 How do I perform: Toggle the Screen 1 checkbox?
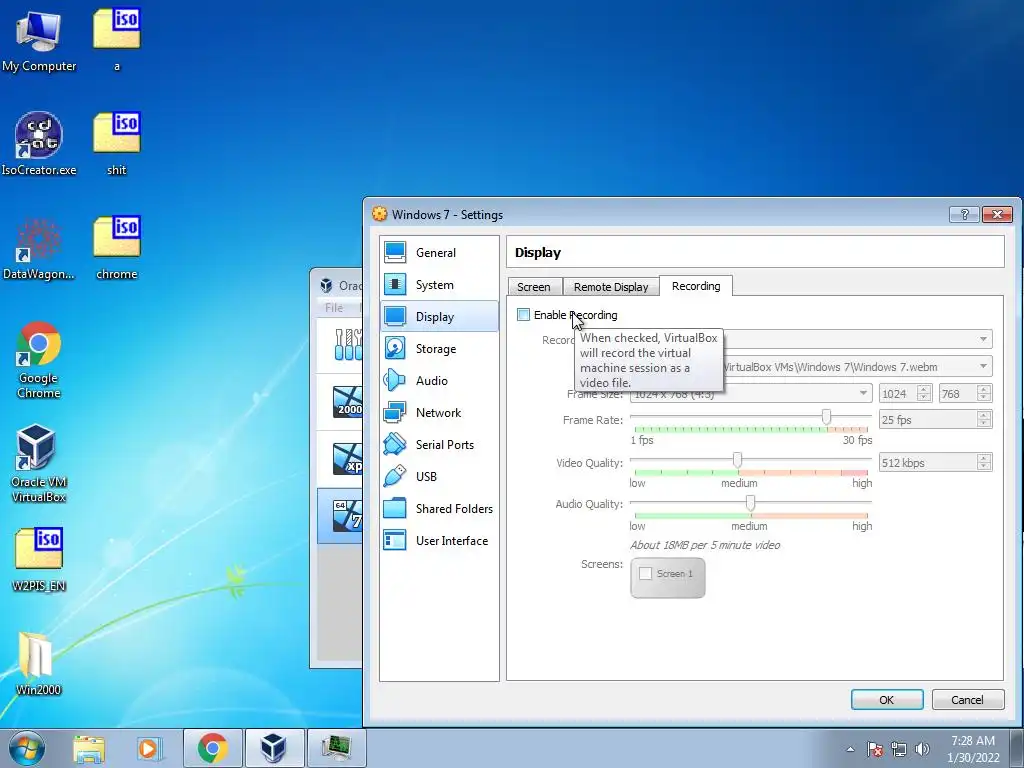645,573
